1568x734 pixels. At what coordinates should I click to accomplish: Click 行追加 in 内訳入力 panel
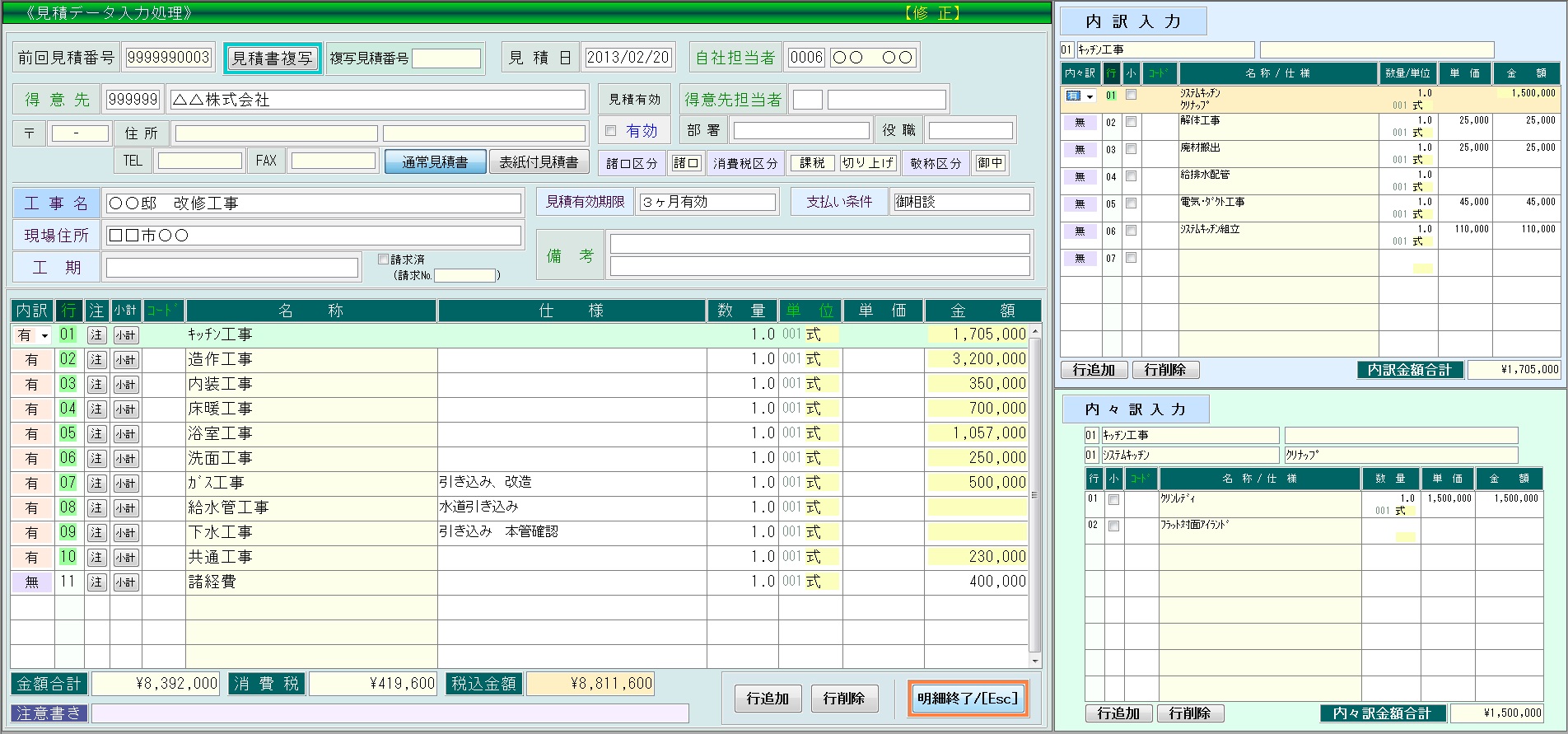(x=1094, y=370)
